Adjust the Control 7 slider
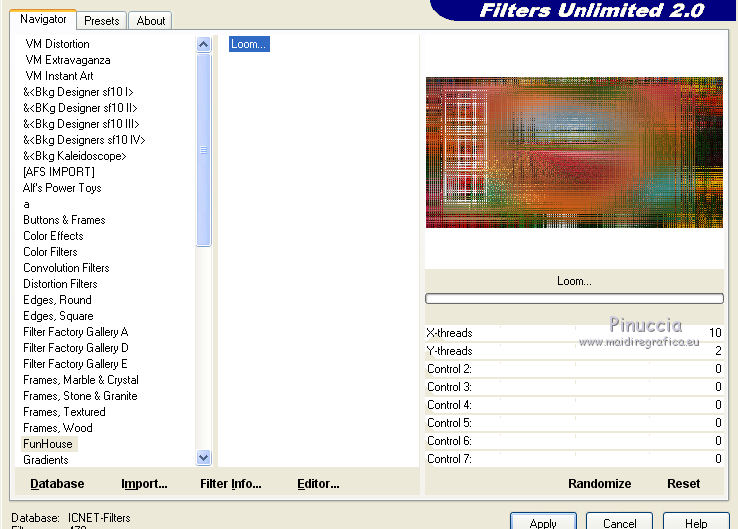The image size is (738, 529). [574, 458]
